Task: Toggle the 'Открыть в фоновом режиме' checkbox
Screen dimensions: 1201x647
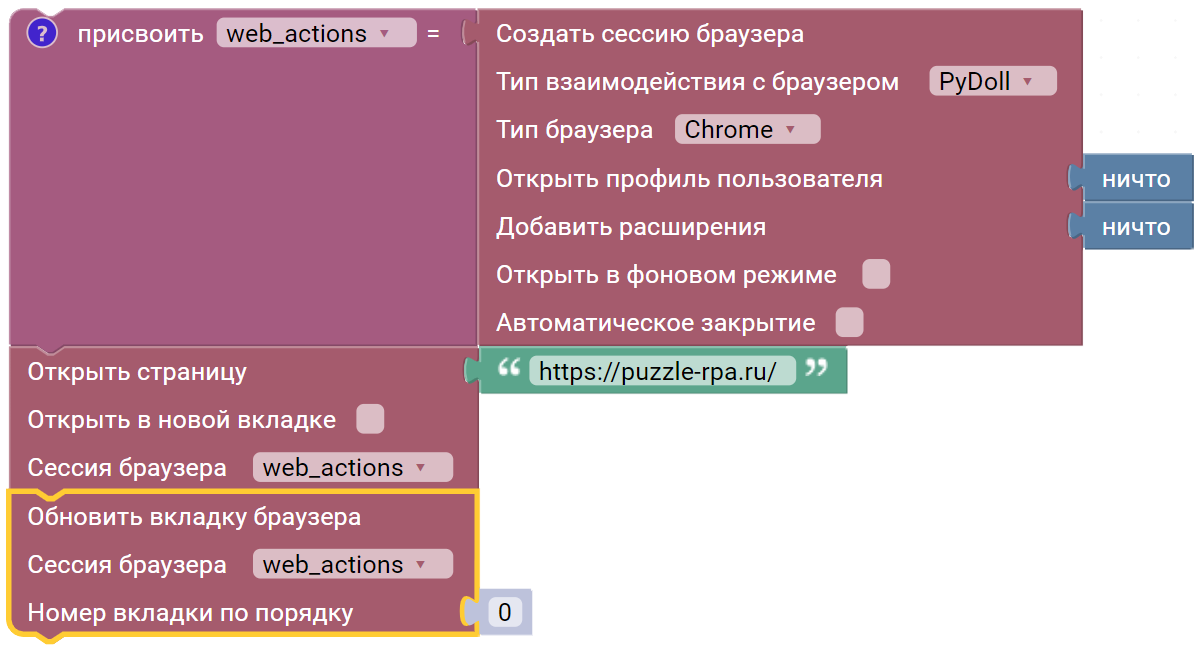Action: 876,274
